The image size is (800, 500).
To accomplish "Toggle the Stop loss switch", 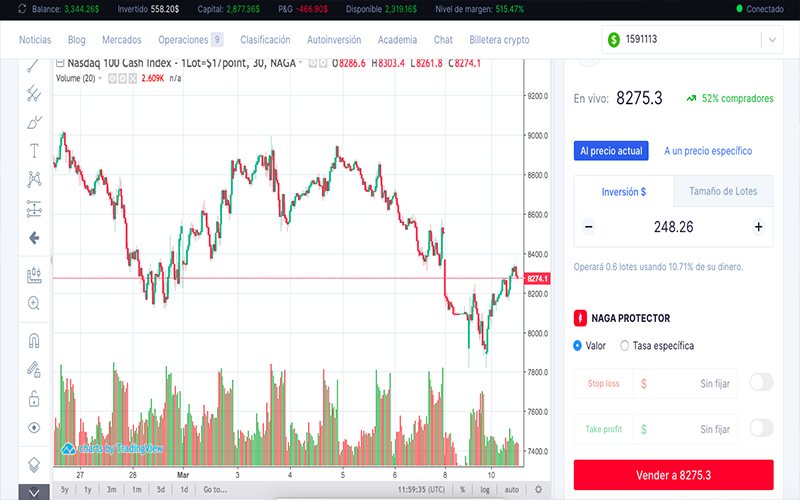I will 761,382.
